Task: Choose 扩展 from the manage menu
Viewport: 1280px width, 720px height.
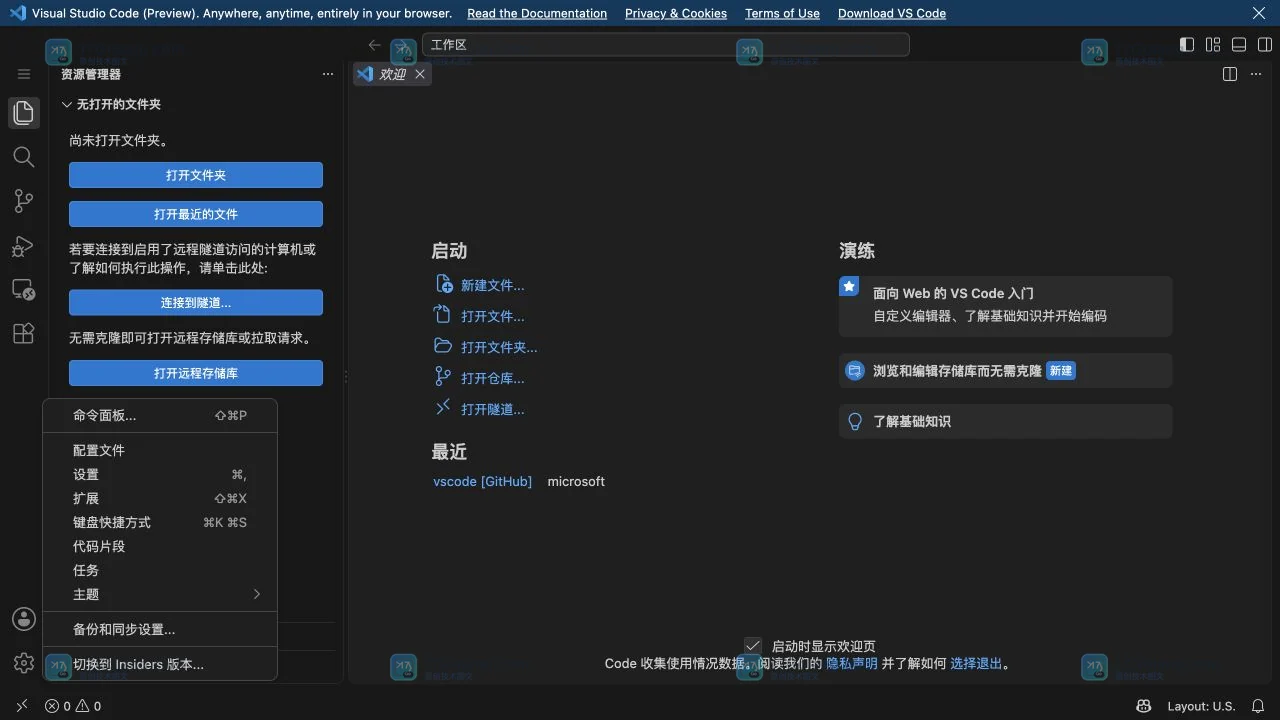Action: click(x=160, y=498)
